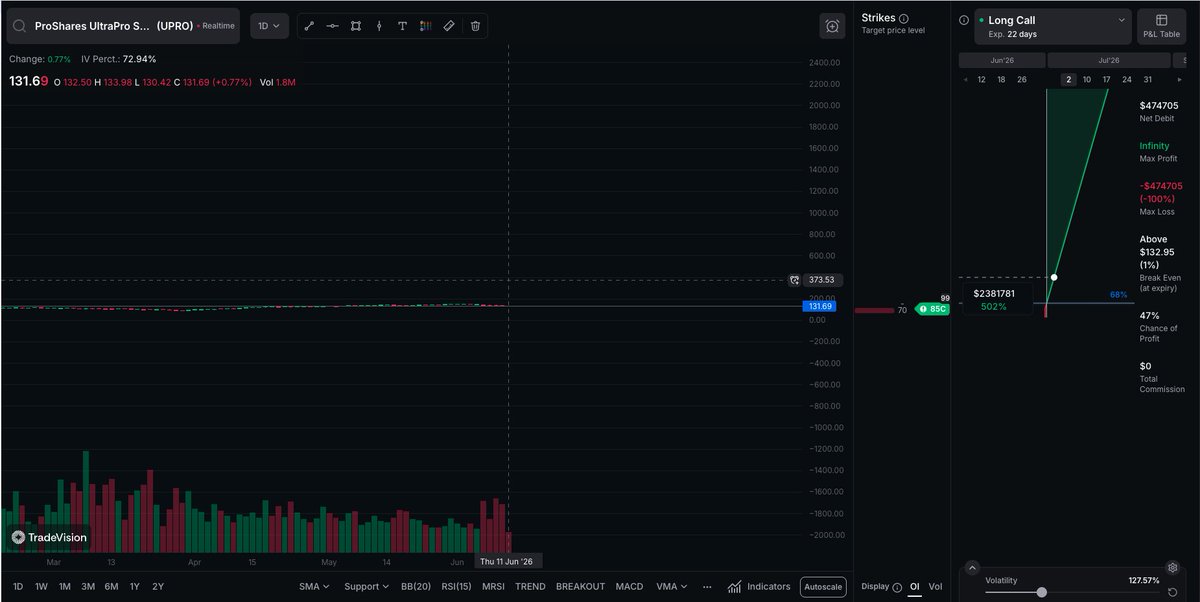Expand the Long Call strategy dropdown
Screen dimensions: 1200x602
coord(1052,27)
